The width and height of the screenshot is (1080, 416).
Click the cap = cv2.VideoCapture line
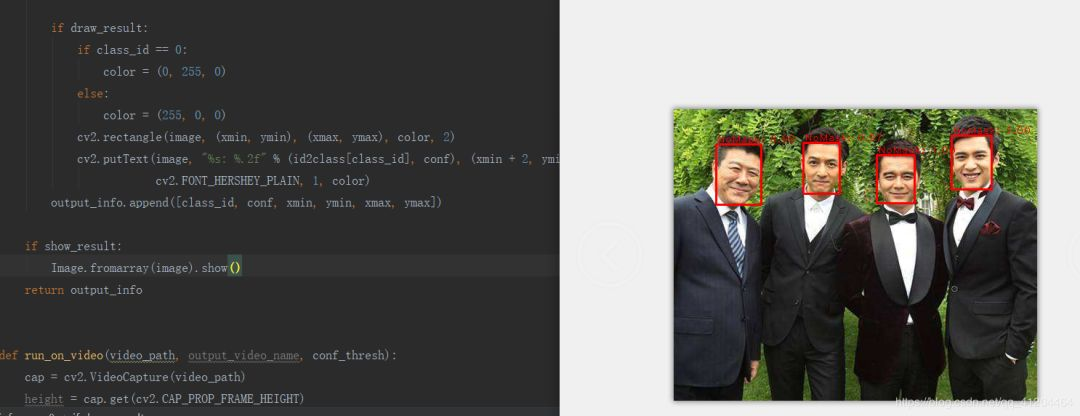135,377
